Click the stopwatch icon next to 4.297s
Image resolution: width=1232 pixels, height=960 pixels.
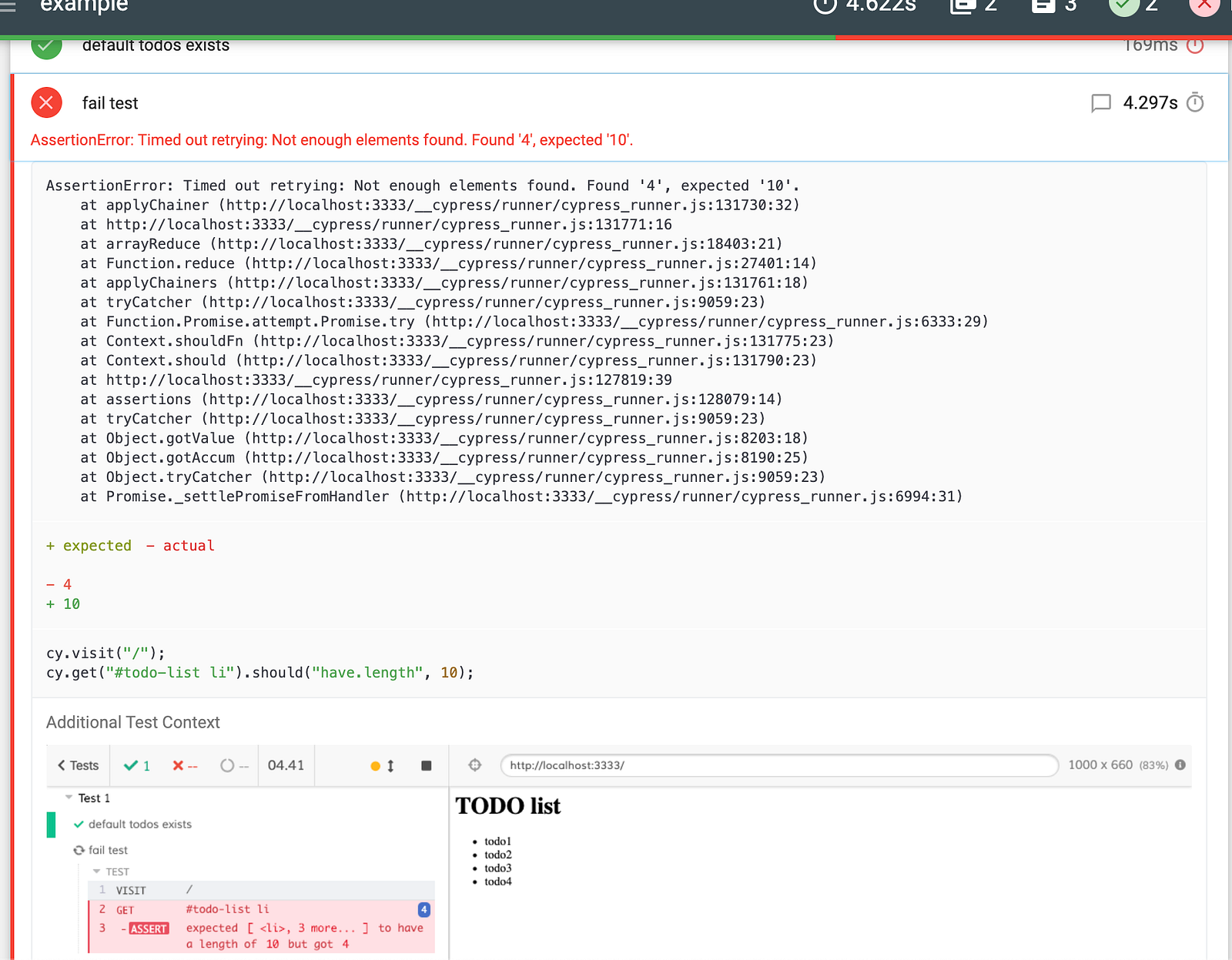pyautogui.click(x=1195, y=102)
